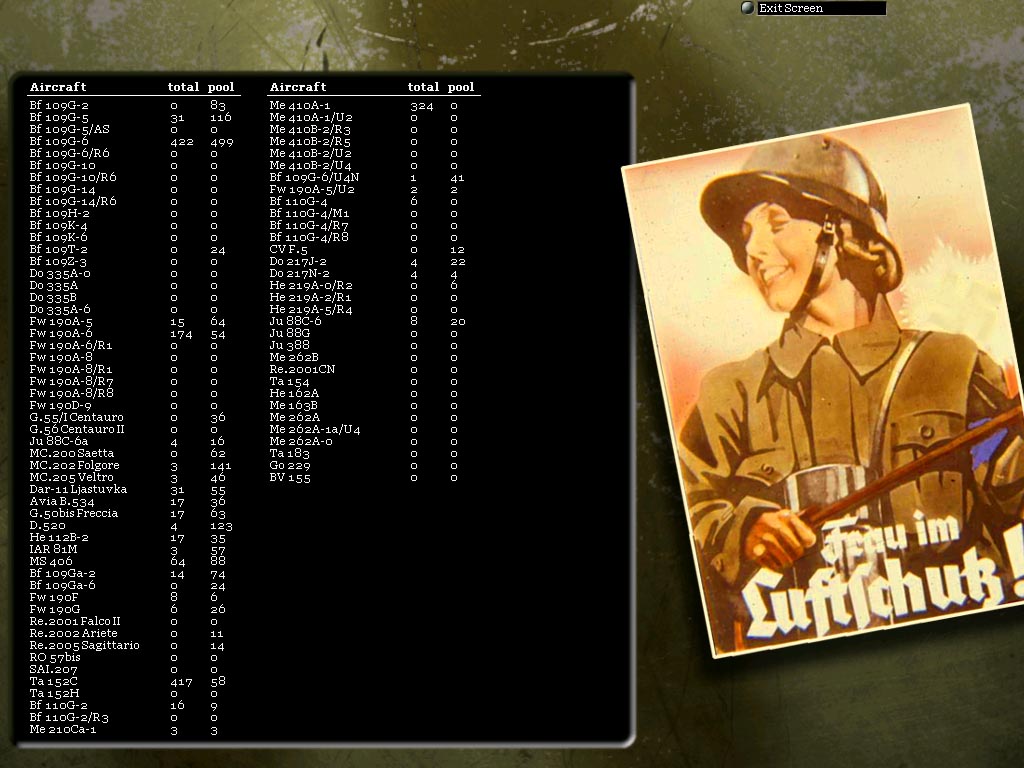Select the Re.2005 Sagittario aircraft row

(133, 645)
